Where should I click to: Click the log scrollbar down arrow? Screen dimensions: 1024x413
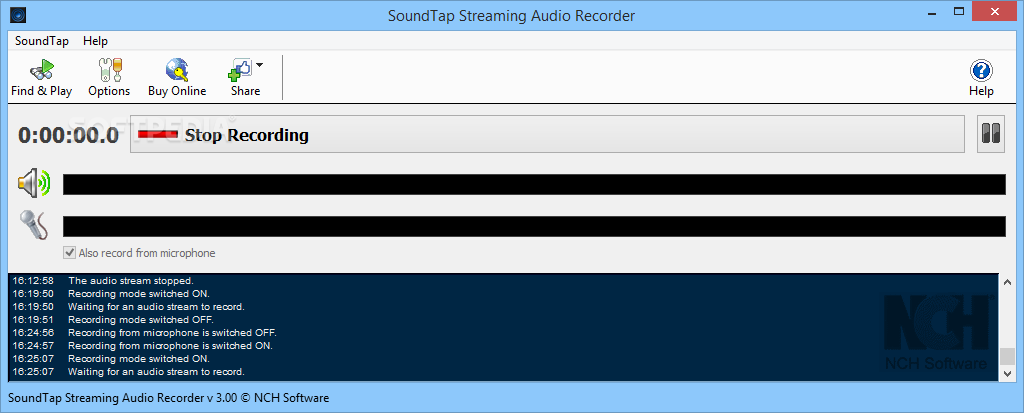1008,373
